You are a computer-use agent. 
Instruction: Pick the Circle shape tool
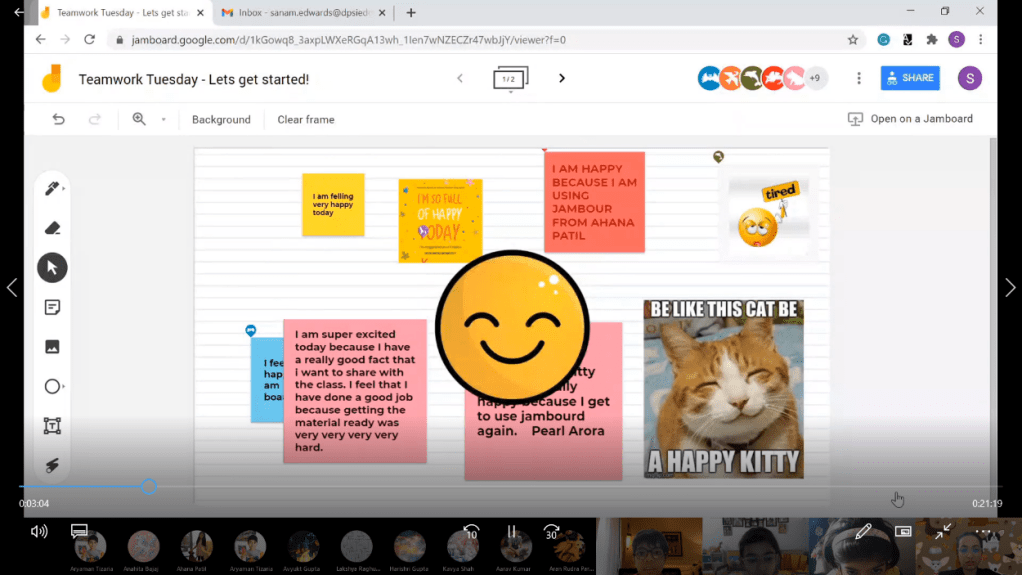[x=52, y=387]
